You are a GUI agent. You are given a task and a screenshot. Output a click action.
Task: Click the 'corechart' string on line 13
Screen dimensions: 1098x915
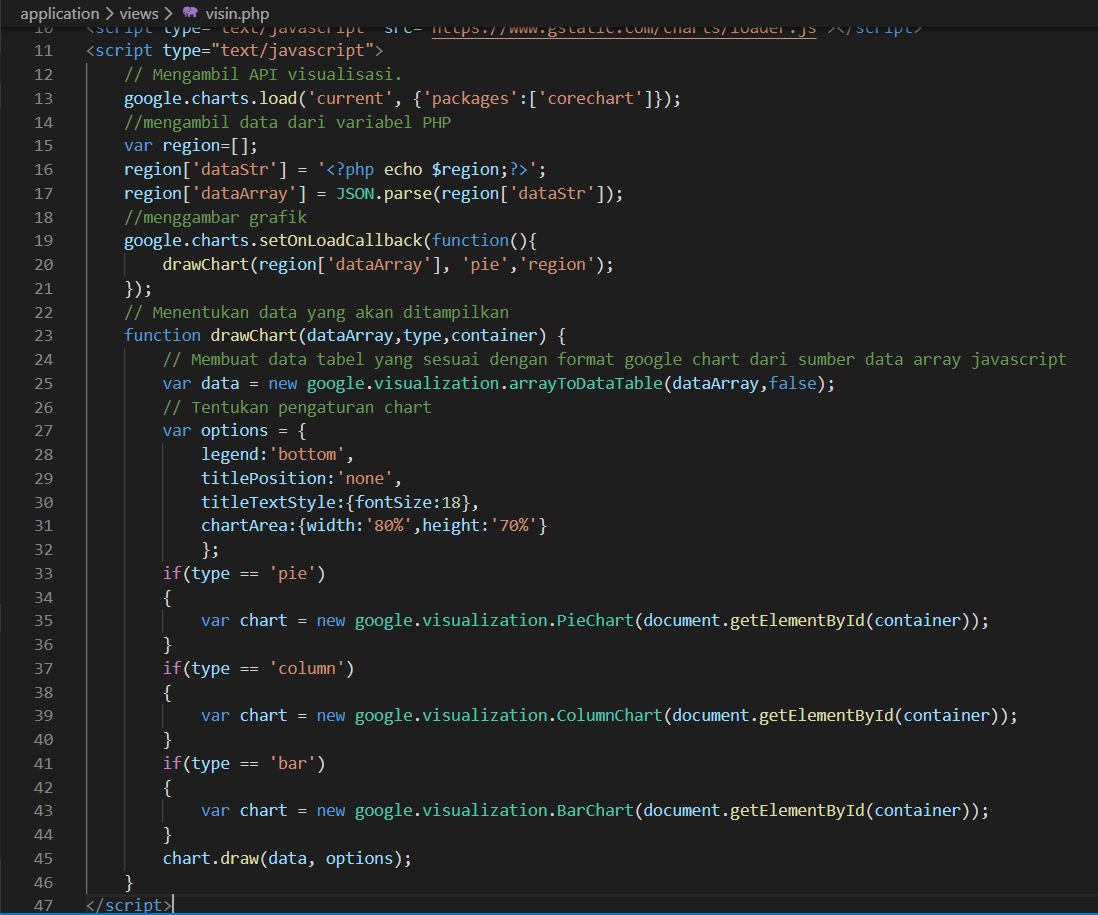coord(590,98)
